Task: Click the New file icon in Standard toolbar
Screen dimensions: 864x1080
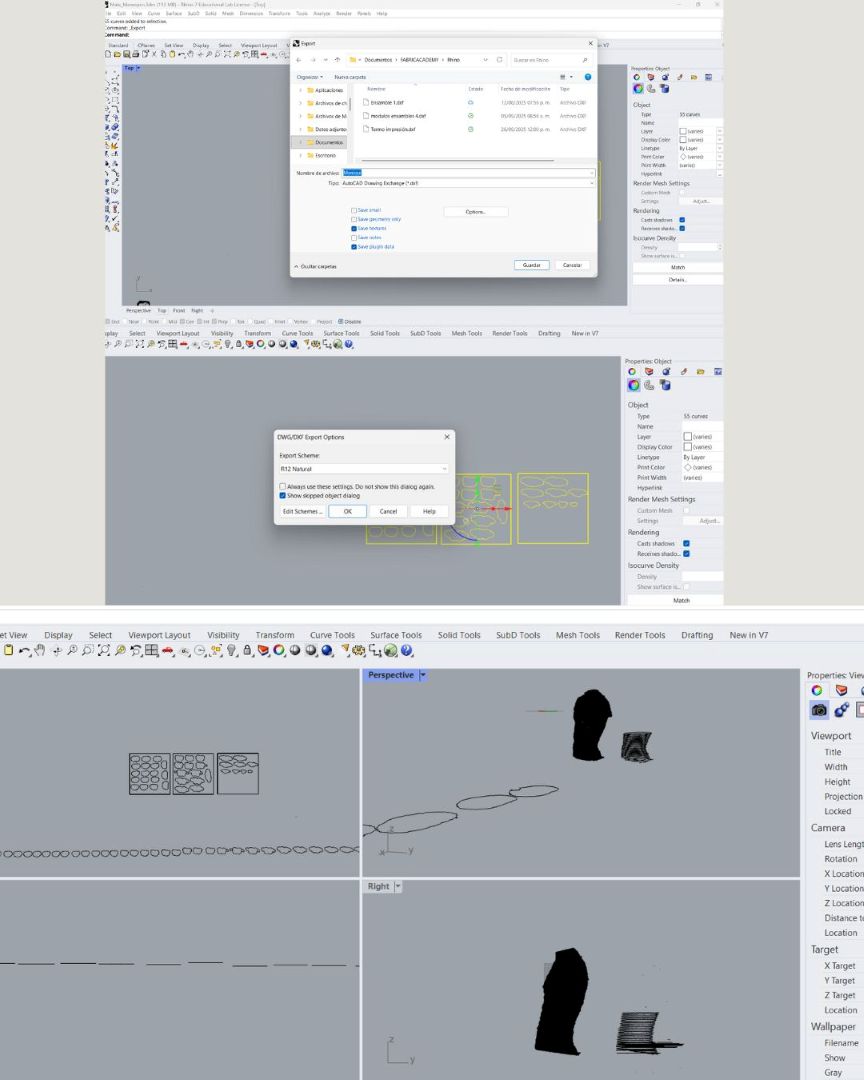Action: click(107, 54)
